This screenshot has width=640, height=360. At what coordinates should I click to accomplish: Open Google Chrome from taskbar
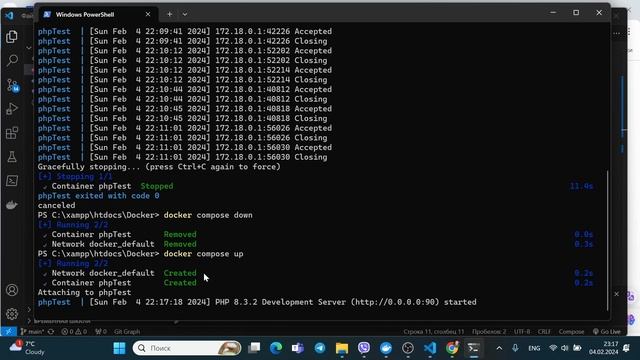tap(452, 348)
